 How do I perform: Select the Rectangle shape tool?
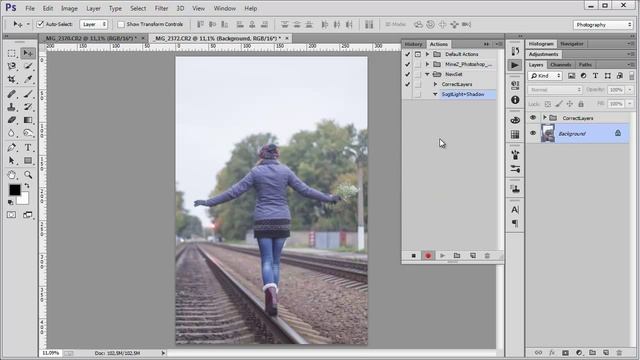(x=28, y=160)
